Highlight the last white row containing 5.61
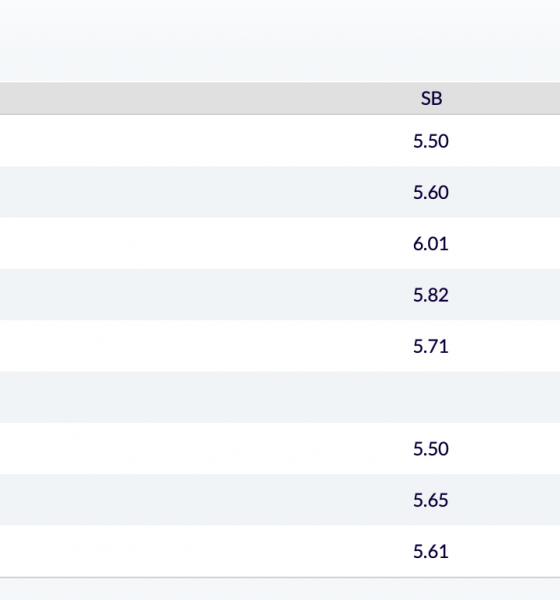Viewport: 560px width, 600px height. click(x=280, y=551)
